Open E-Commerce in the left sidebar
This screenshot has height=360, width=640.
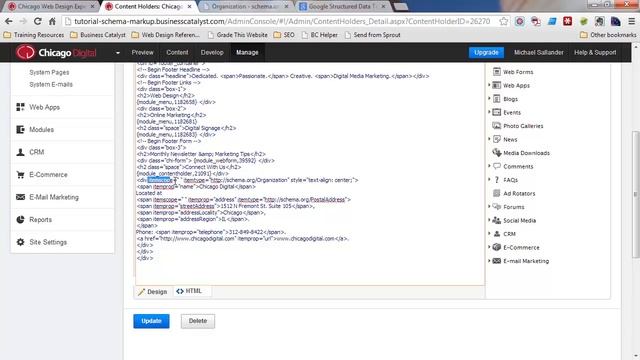click(48, 175)
